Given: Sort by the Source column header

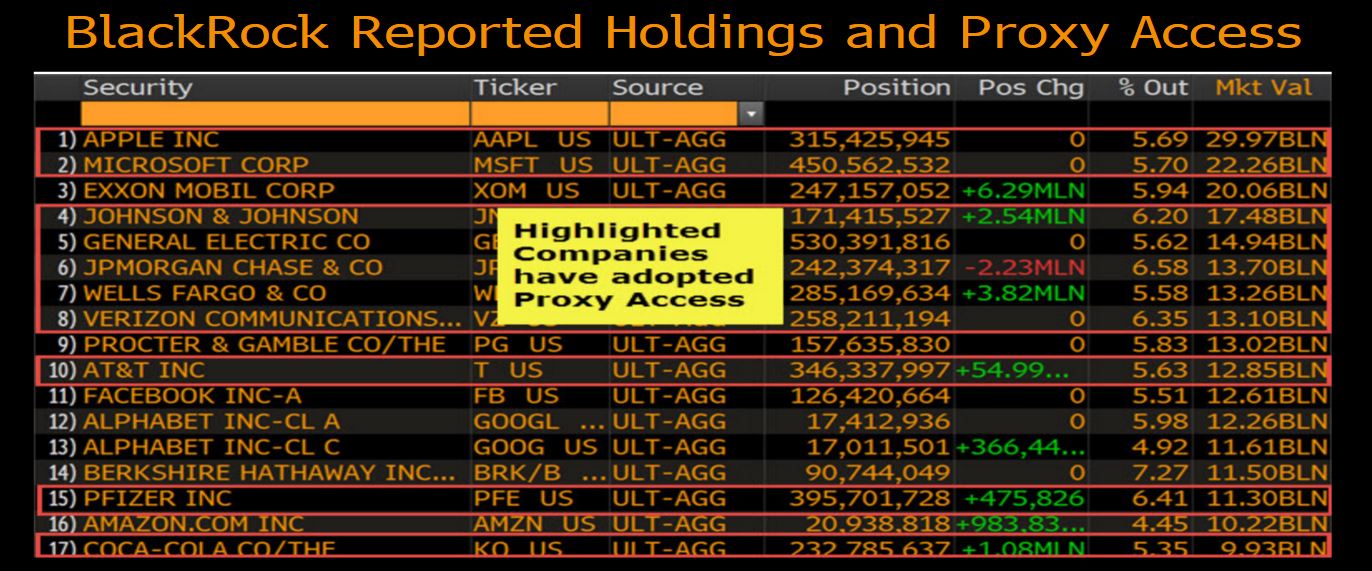Looking at the screenshot, I should coord(657,87).
